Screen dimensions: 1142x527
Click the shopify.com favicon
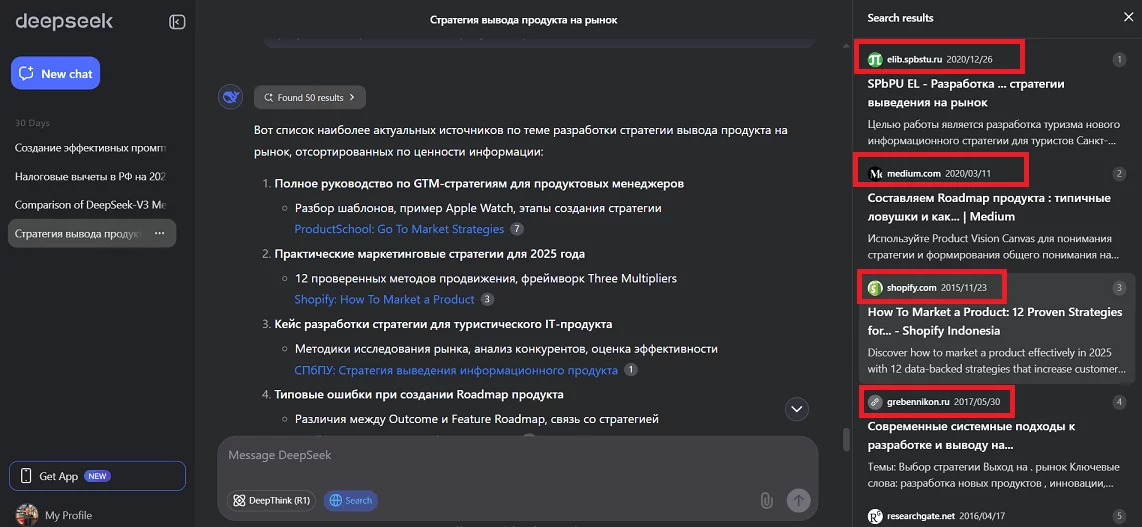(875, 288)
